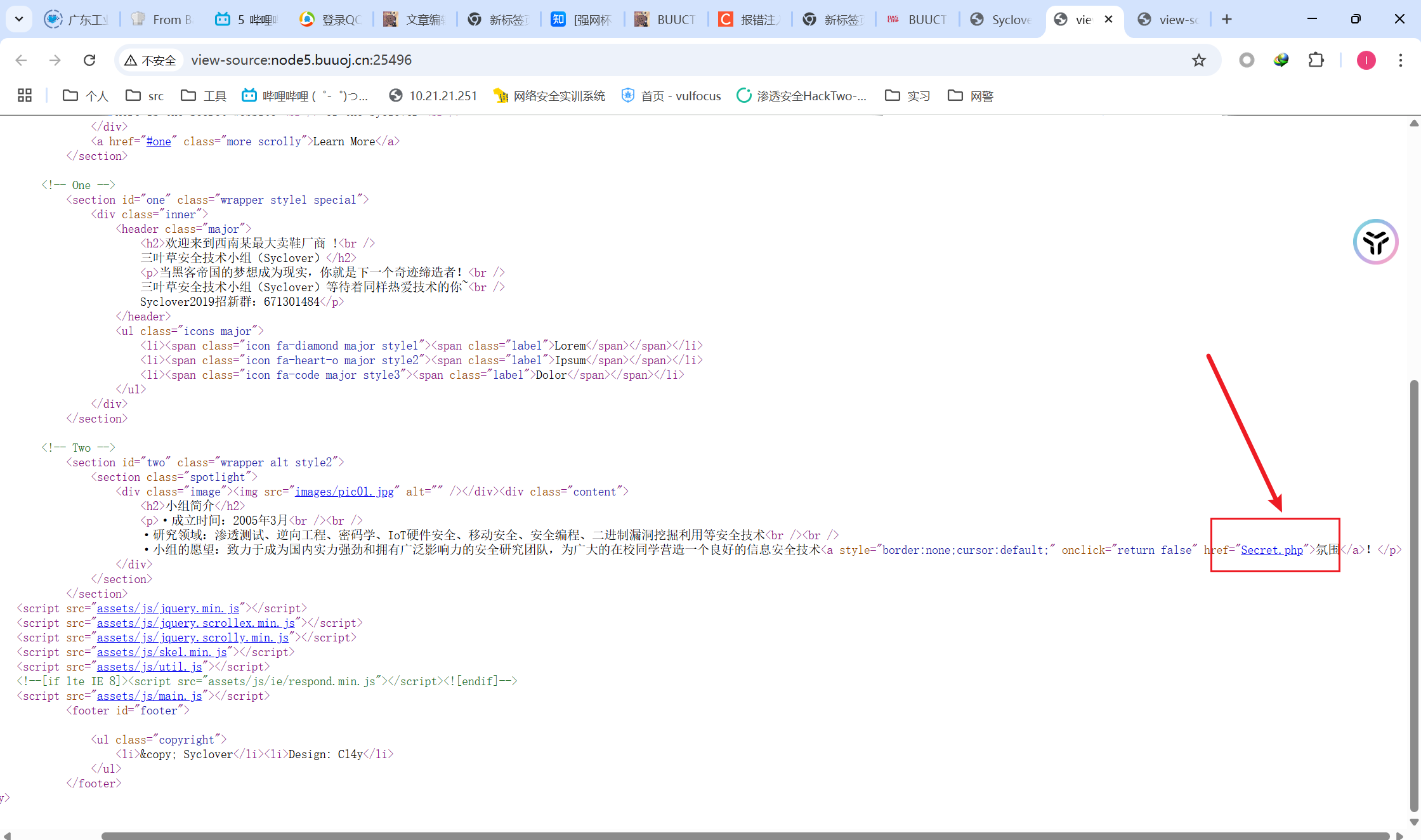Click the gray circle extension icon
Screen dimensions: 1421x840
point(1247,60)
